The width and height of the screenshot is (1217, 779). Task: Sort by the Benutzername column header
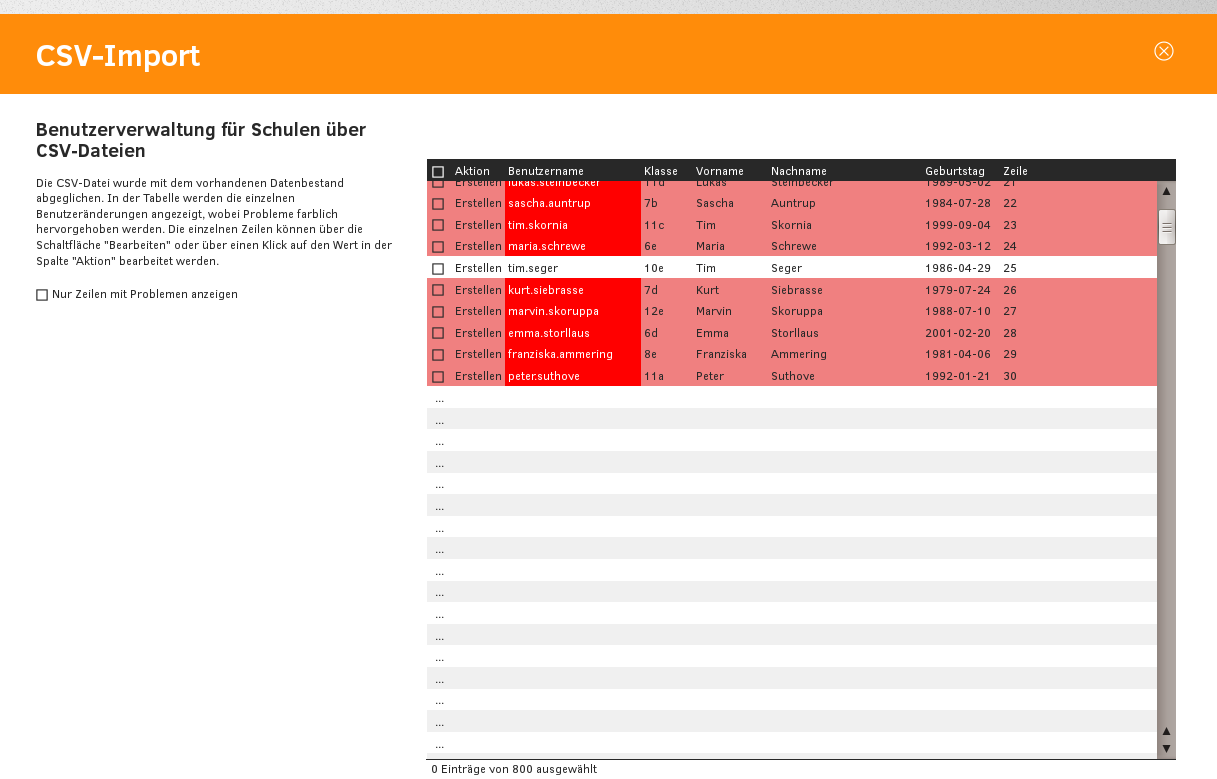(545, 171)
